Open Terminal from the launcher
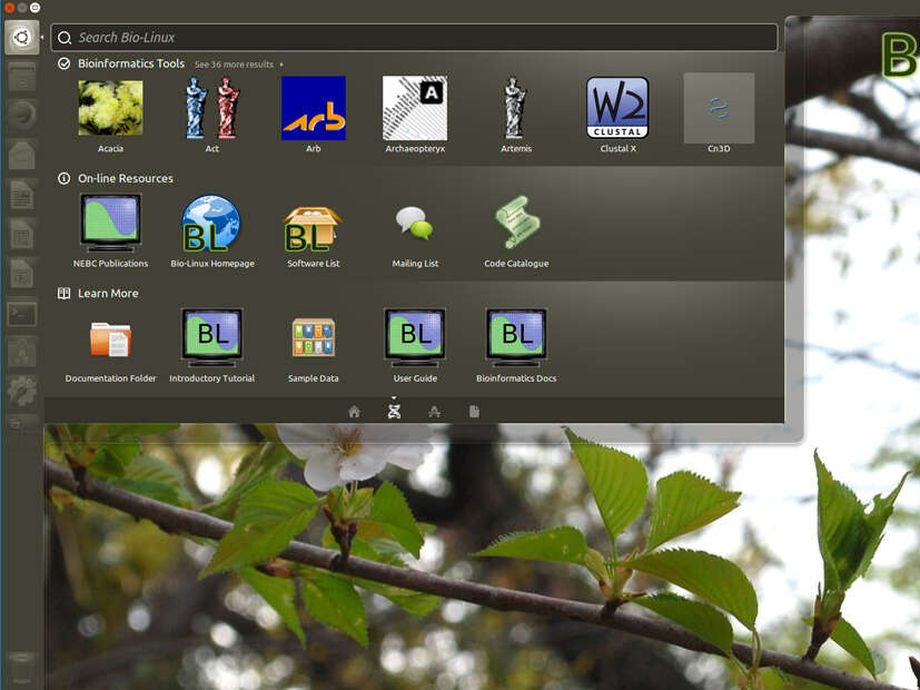This screenshot has width=920, height=690. [x=22, y=314]
